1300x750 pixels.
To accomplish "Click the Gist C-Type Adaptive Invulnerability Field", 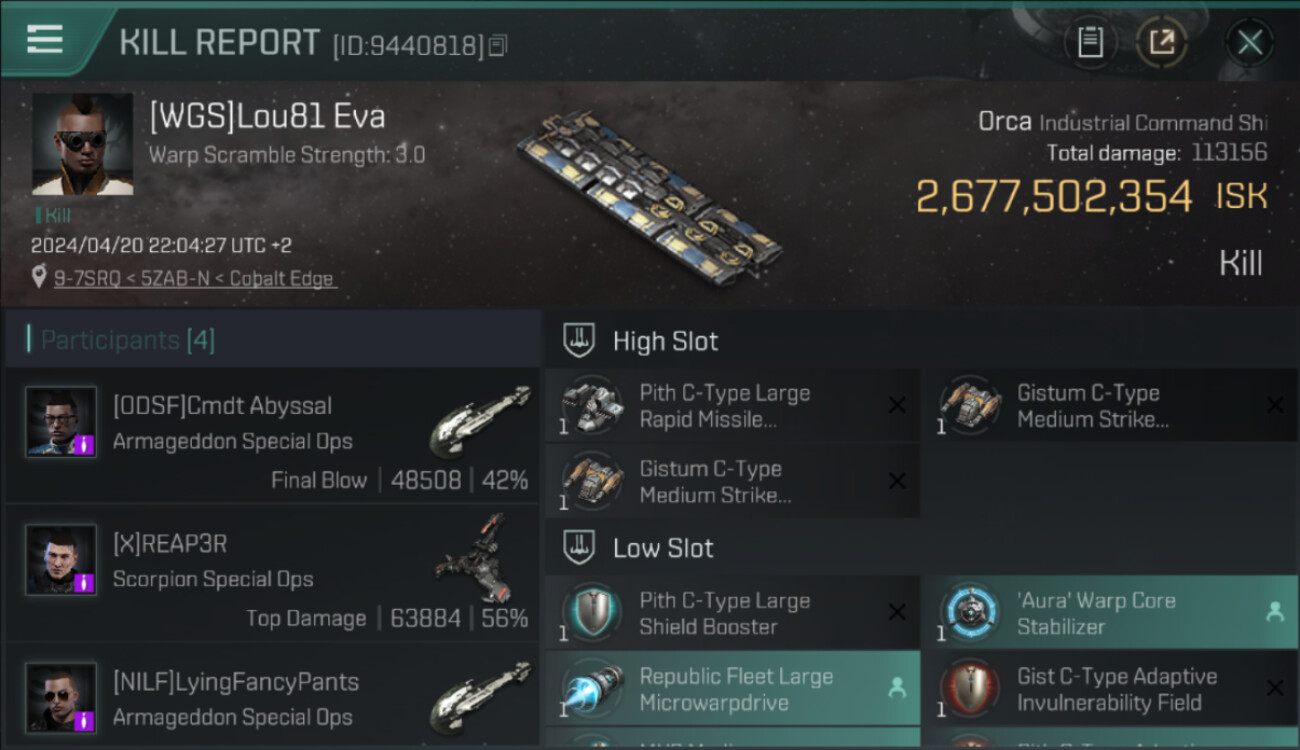I will click(x=1110, y=689).
